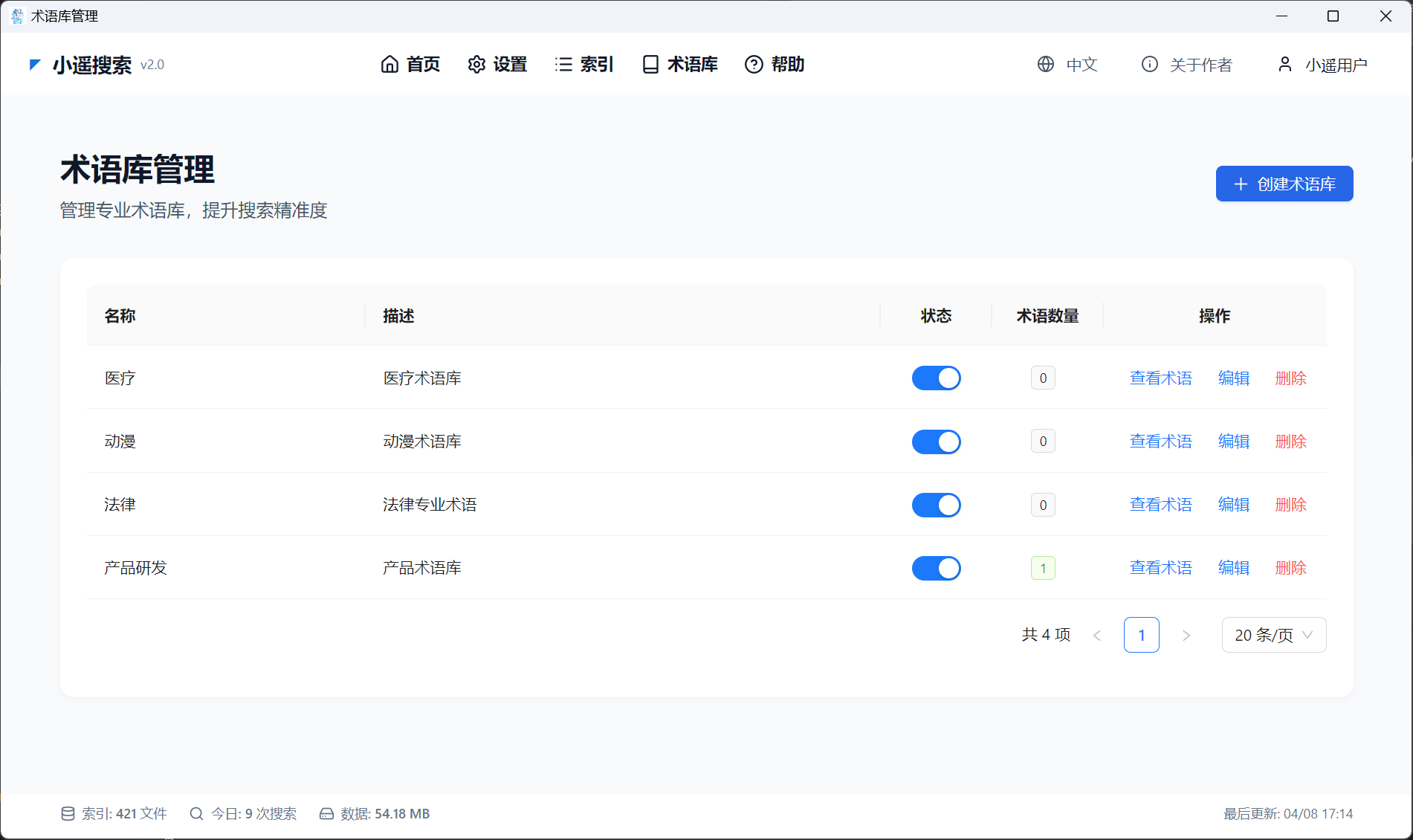Click the 法律专业术语 description cell
The height and width of the screenshot is (840, 1413).
click(430, 505)
